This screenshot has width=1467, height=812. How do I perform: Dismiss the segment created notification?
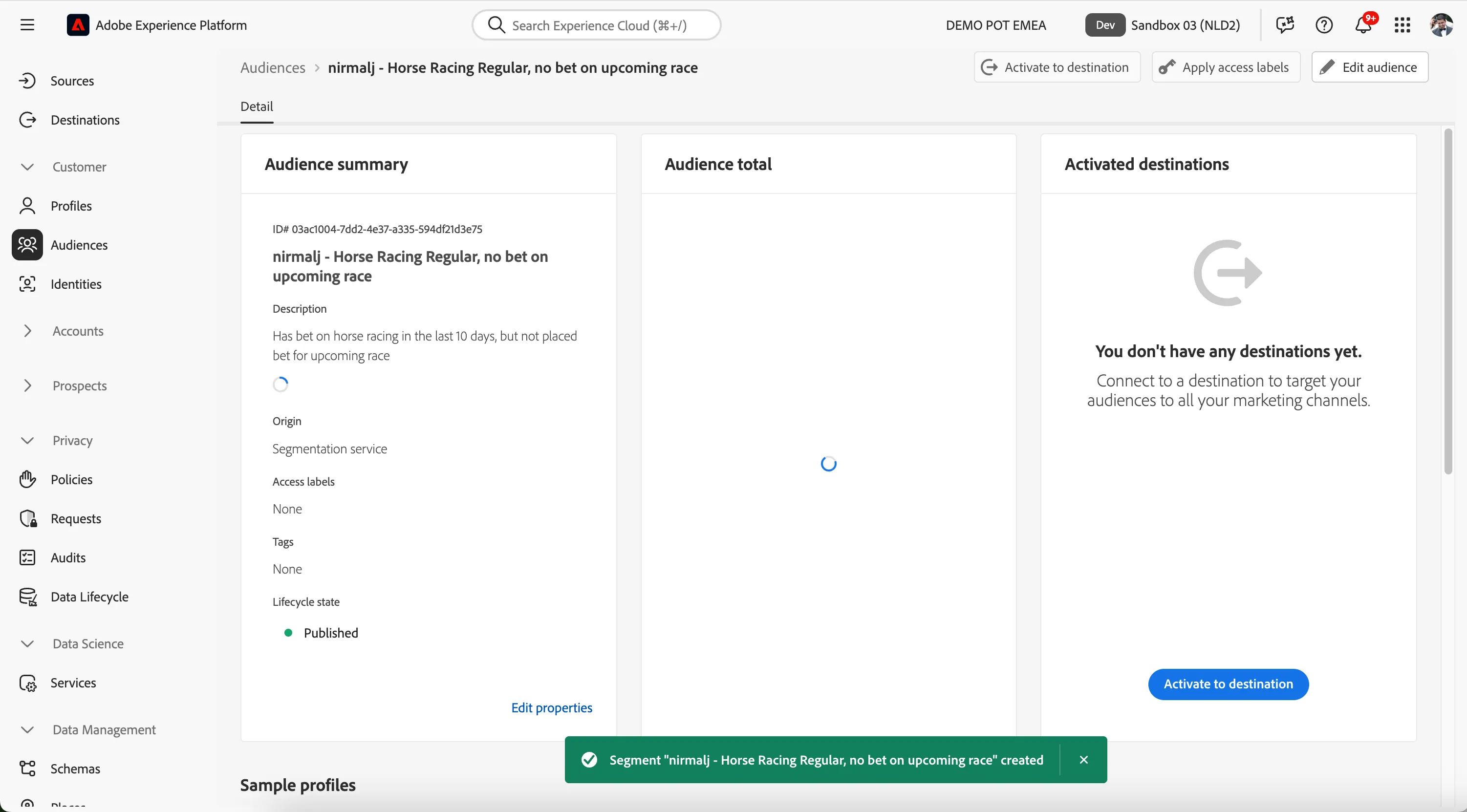(1083, 760)
